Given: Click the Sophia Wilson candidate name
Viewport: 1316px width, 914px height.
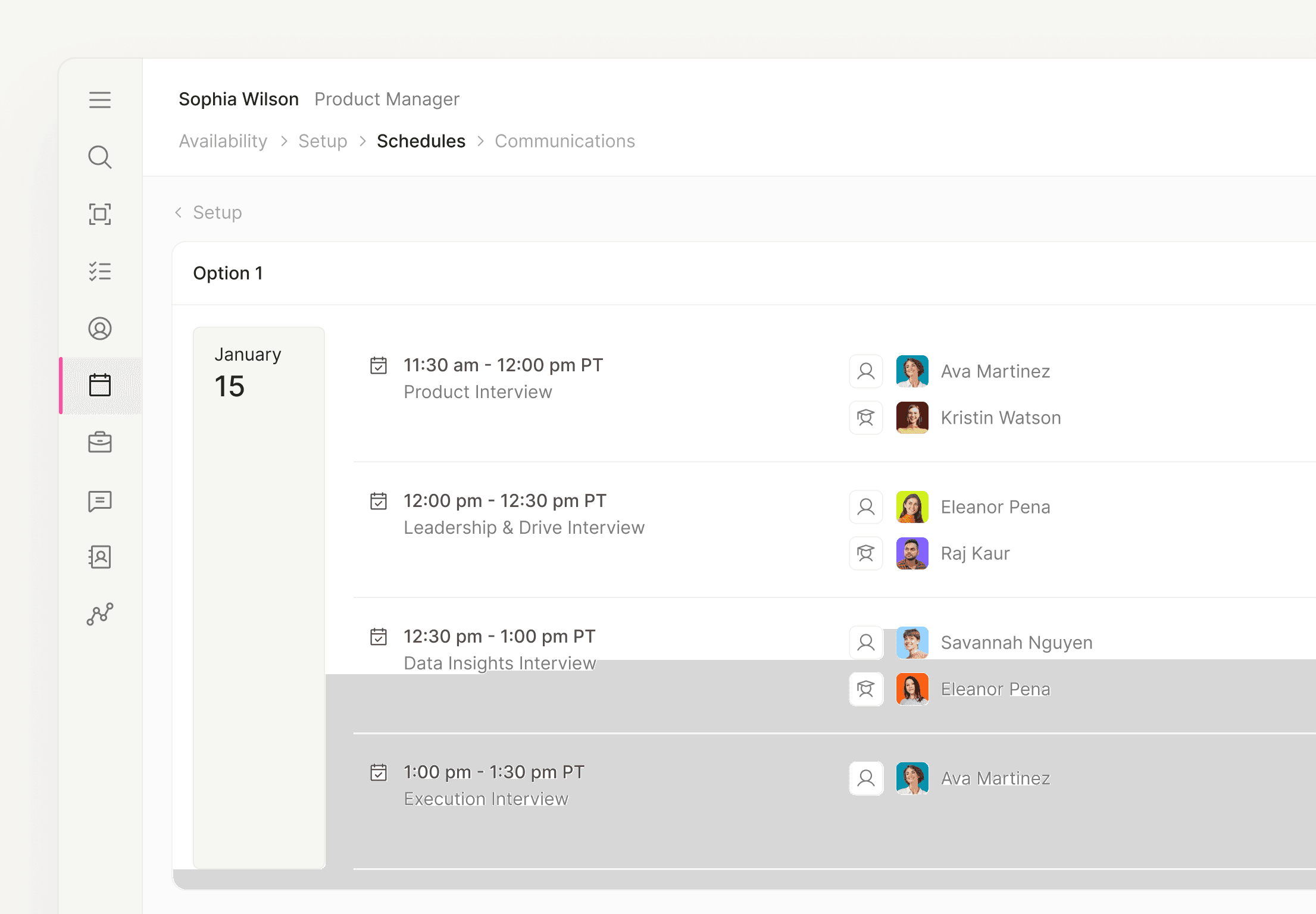Looking at the screenshot, I should [x=239, y=99].
